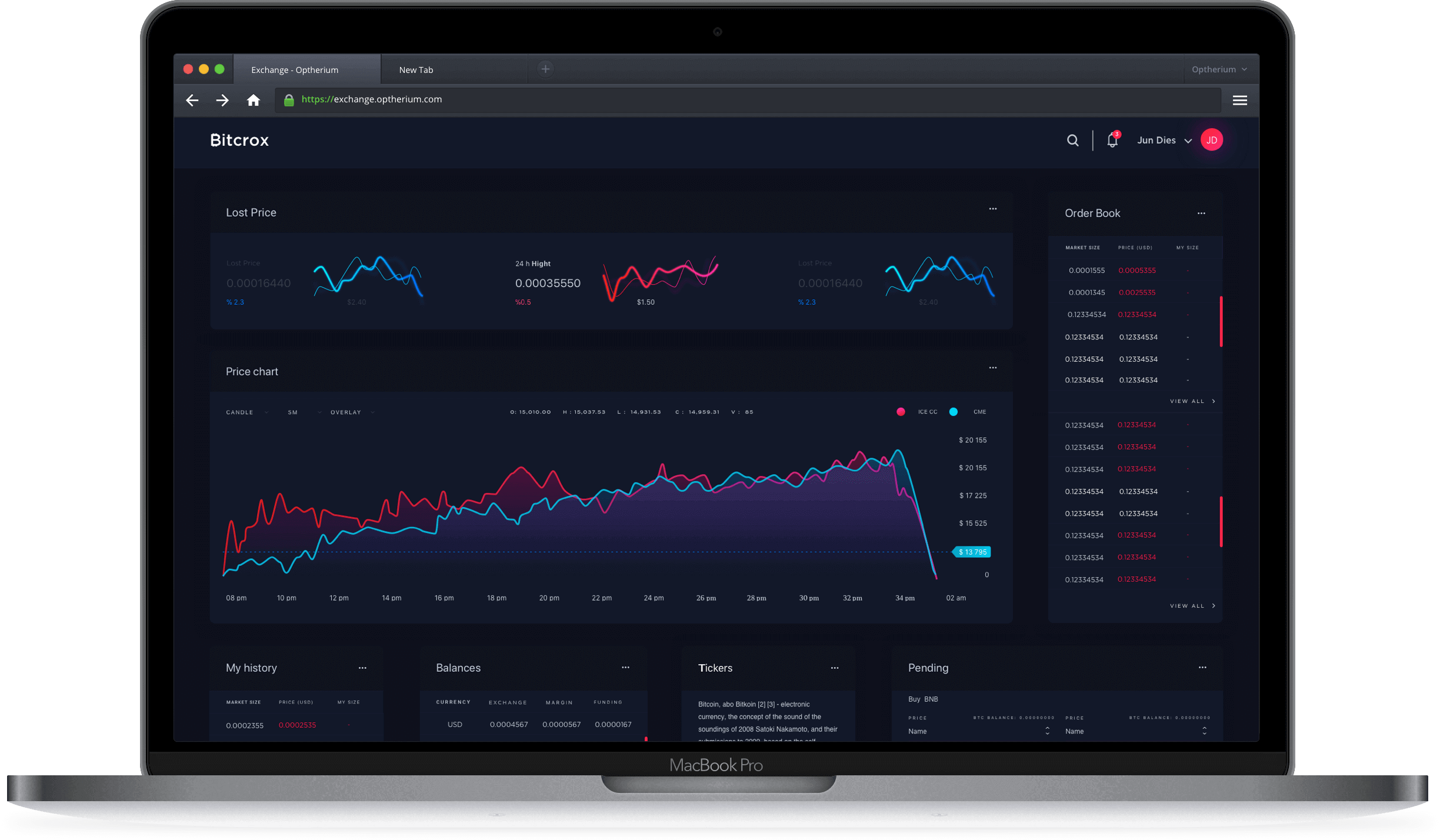Open the SM interval dropdown

tap(305, 412)
